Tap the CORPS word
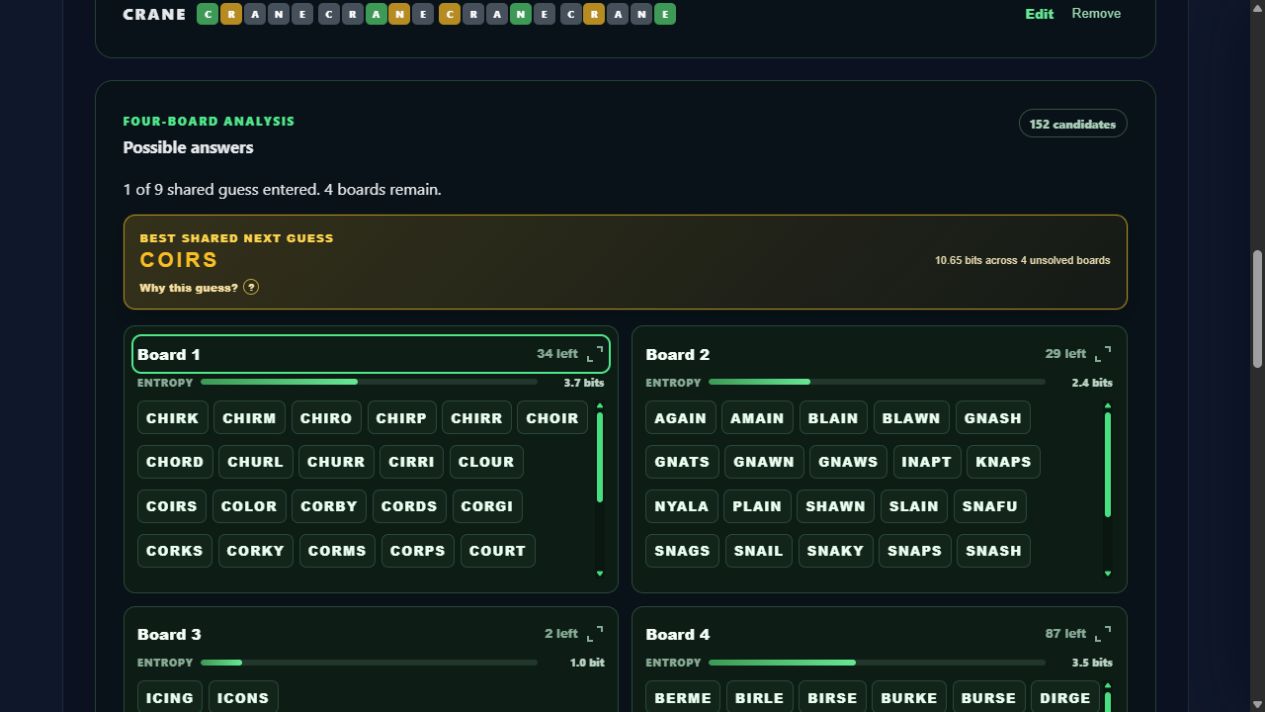This screenshot has width=1265, height=712. [x=418, y=551]
